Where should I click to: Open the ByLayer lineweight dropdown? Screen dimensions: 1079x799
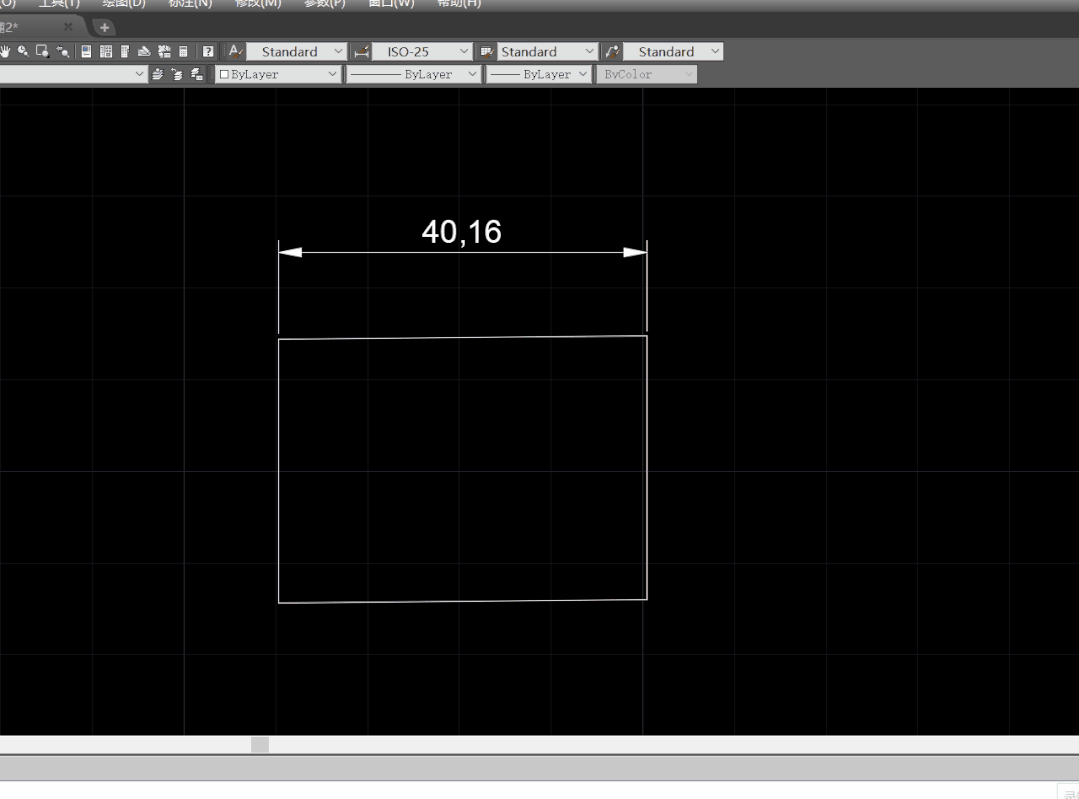click(539, 74)
